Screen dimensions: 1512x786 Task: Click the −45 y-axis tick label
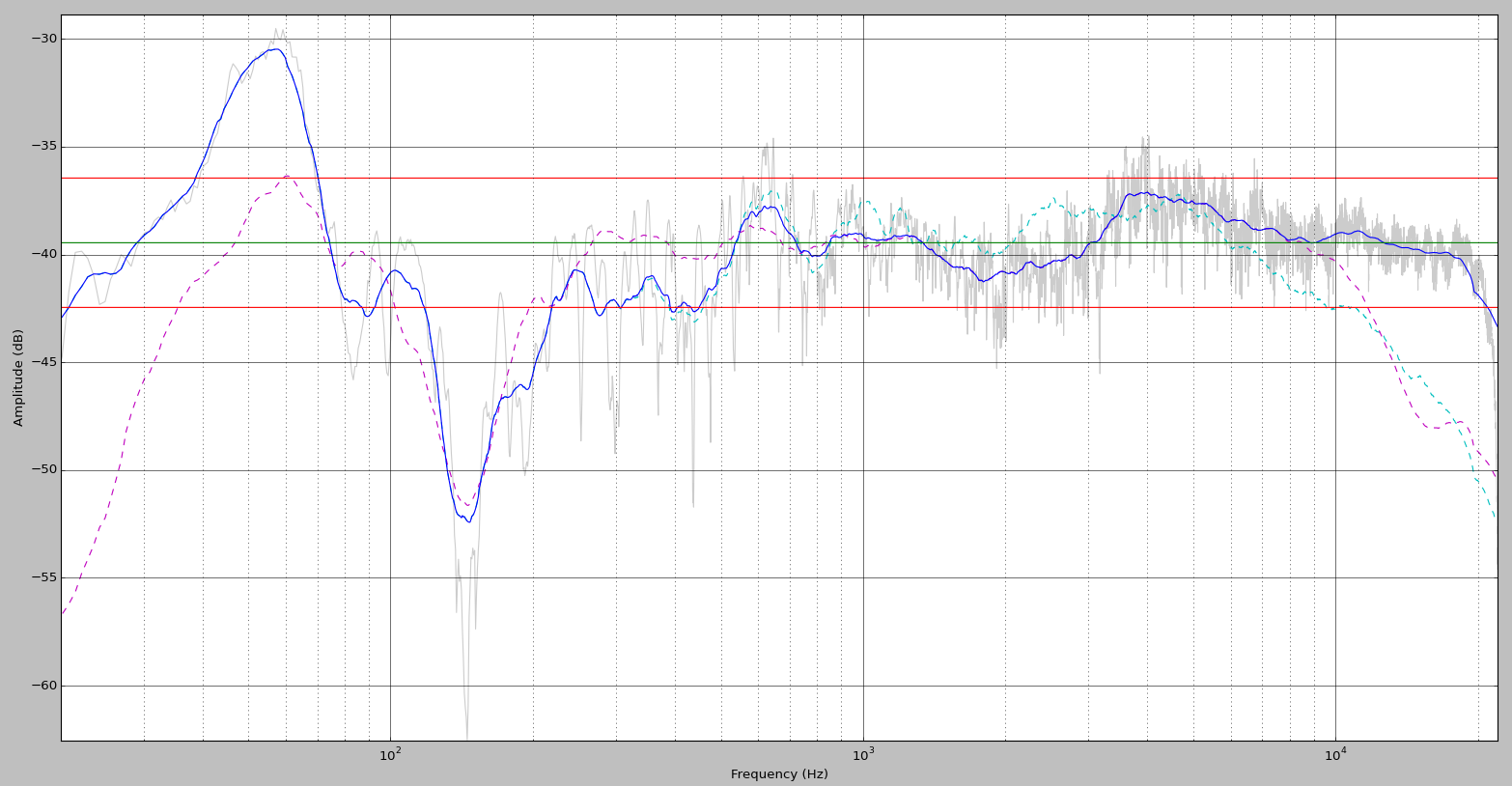pyautogui.click(x=44, y=363)
